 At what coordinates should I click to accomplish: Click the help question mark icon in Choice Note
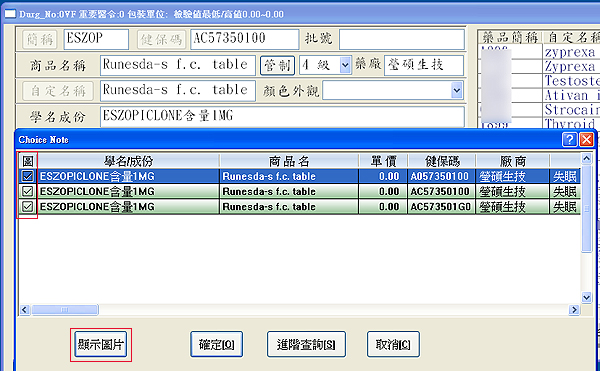click(569, 140)
